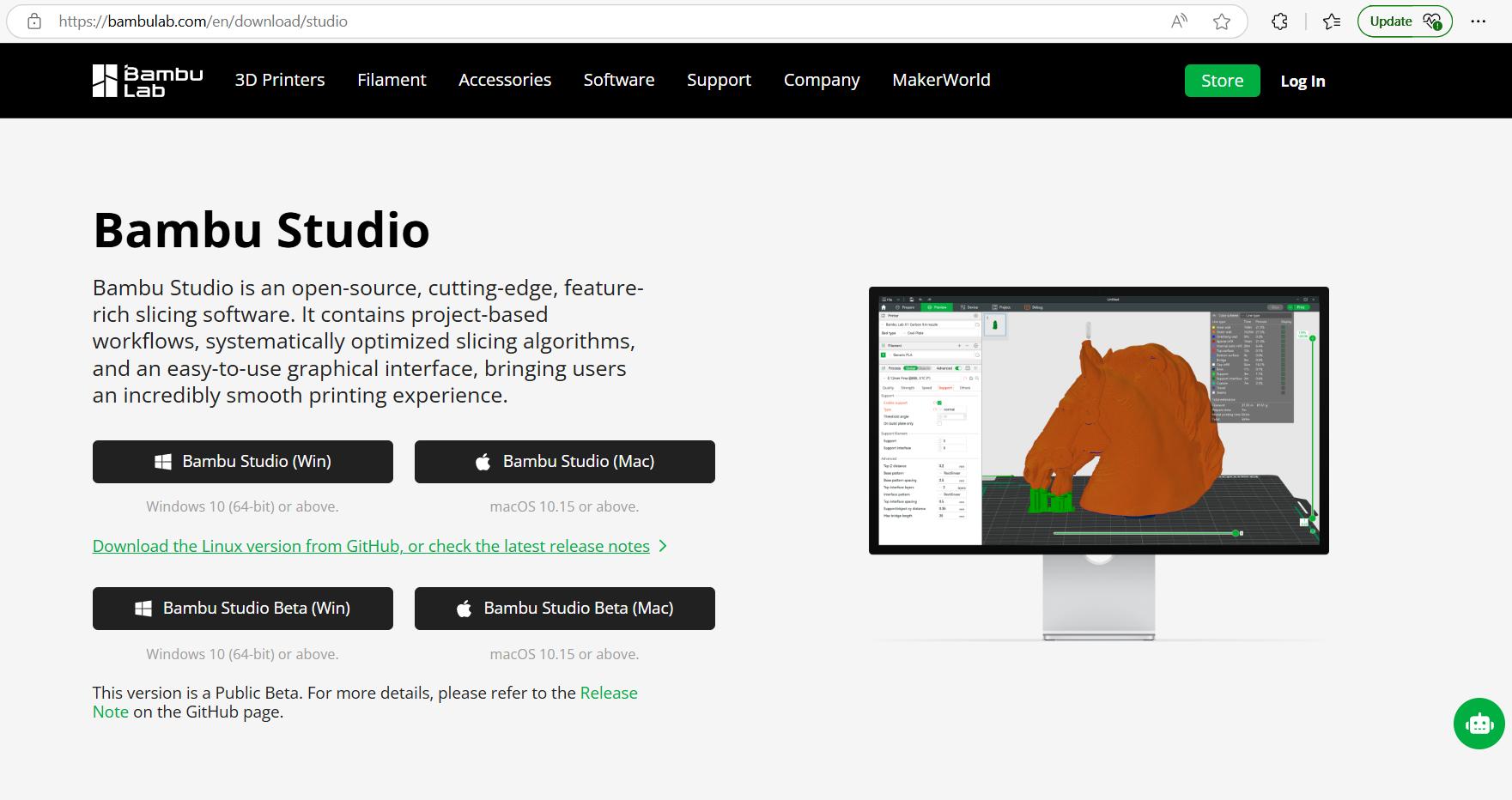This screenshot has width=1512, height=800.
Task: Click the green Store button
Action: (1222, 81)
